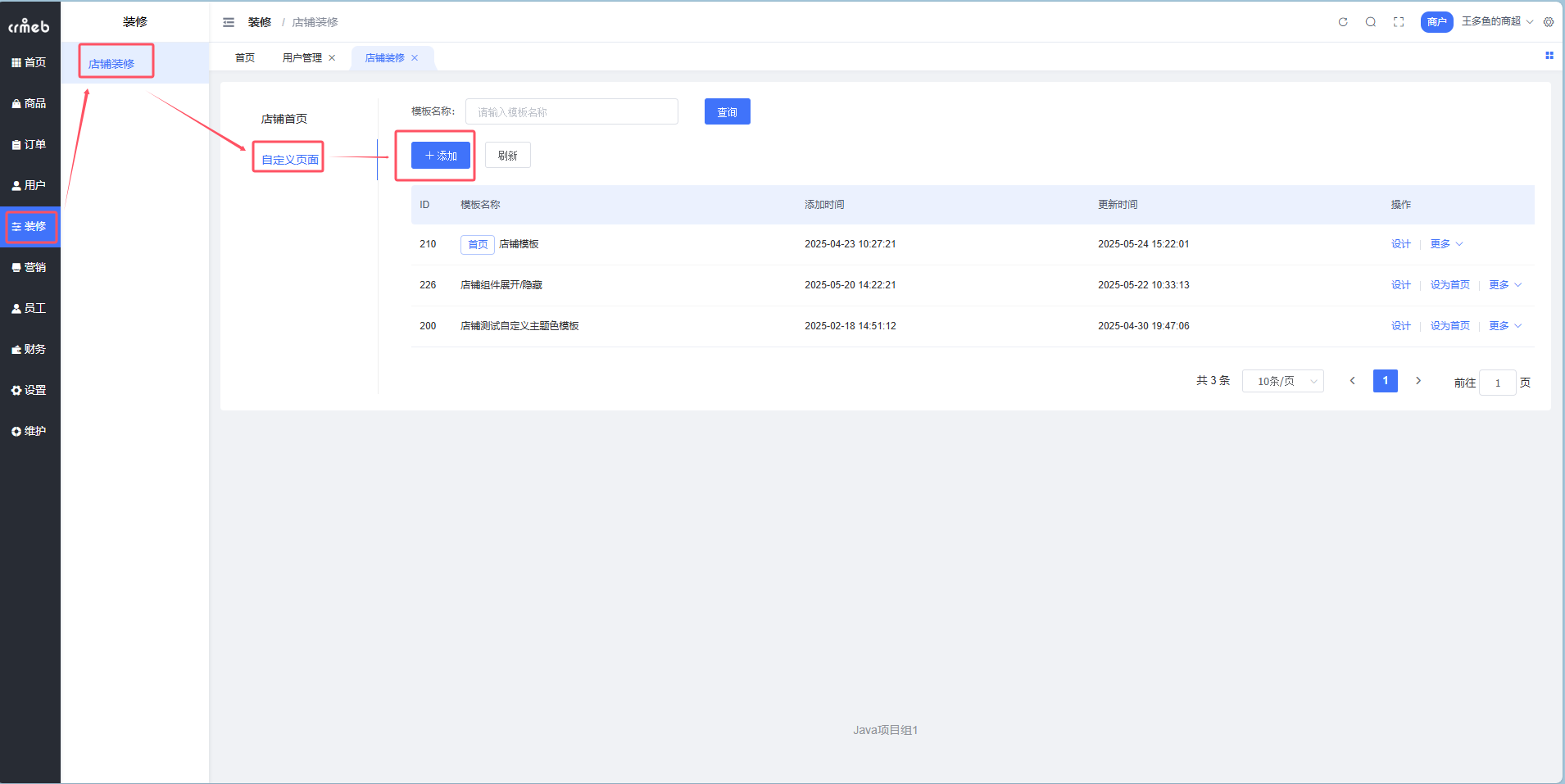The image size is (1565, 784).
Task: Click the hamburger menu collapse icon
Action: pos(229,22)
